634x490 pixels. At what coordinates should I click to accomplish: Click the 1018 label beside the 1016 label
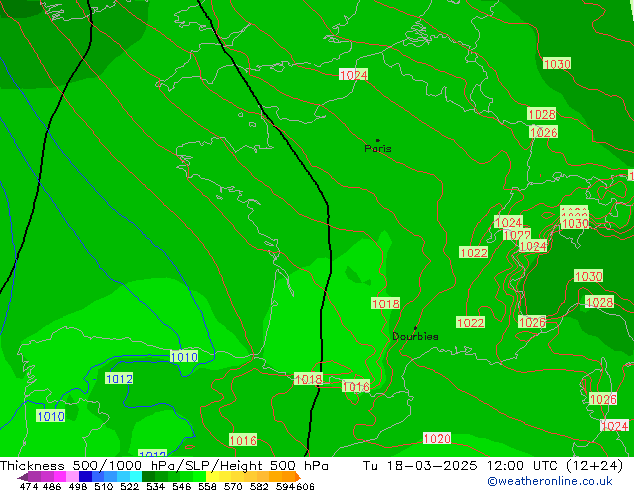[x=308, y=379]
